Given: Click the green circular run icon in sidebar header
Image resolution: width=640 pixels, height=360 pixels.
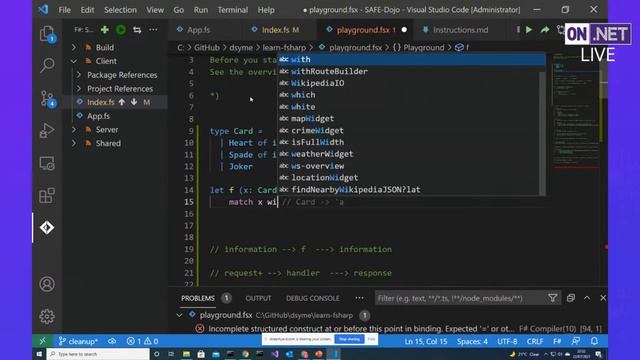Looking at the screenshot, I should (121, 30).
